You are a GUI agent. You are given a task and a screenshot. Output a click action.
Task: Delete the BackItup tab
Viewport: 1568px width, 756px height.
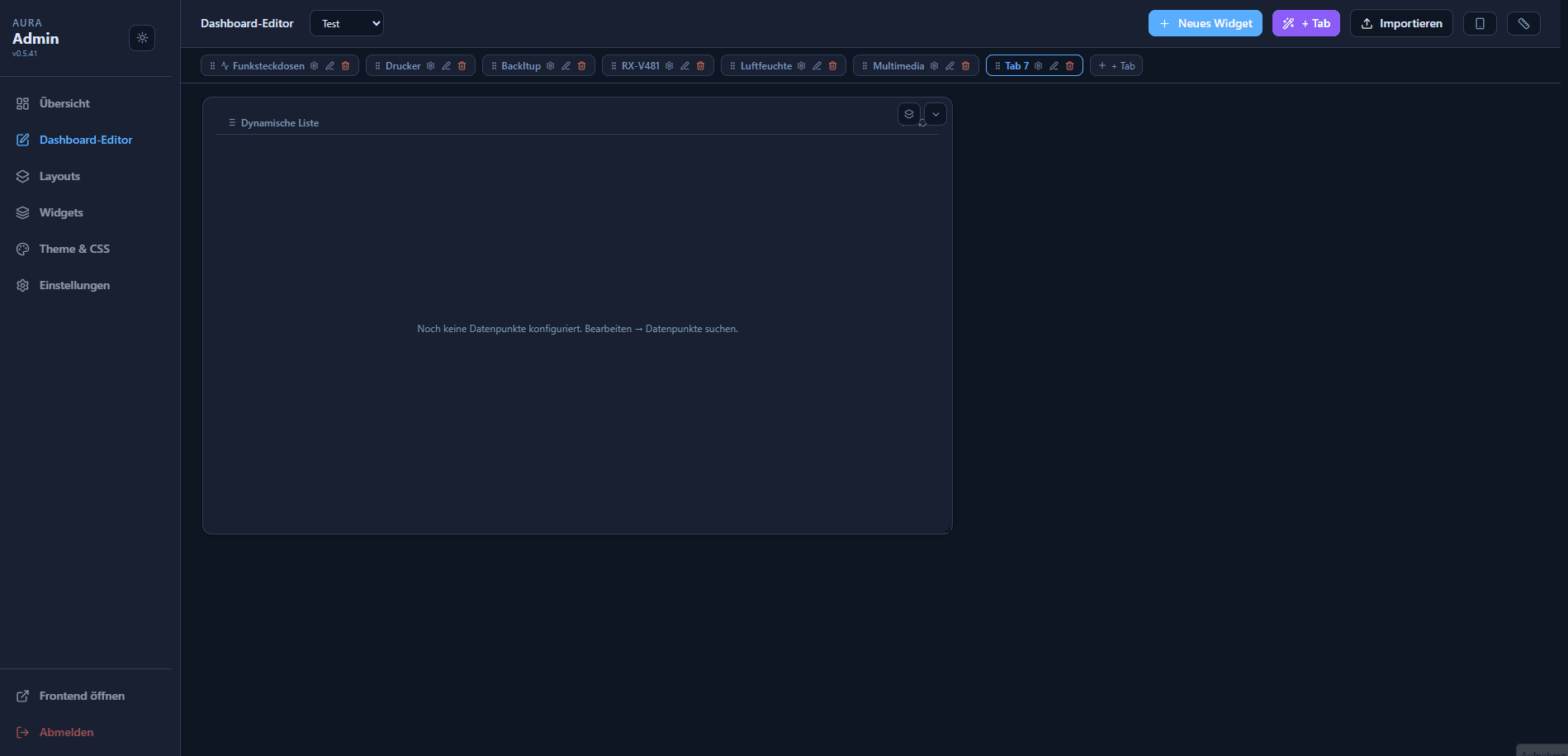pos(582,66)
